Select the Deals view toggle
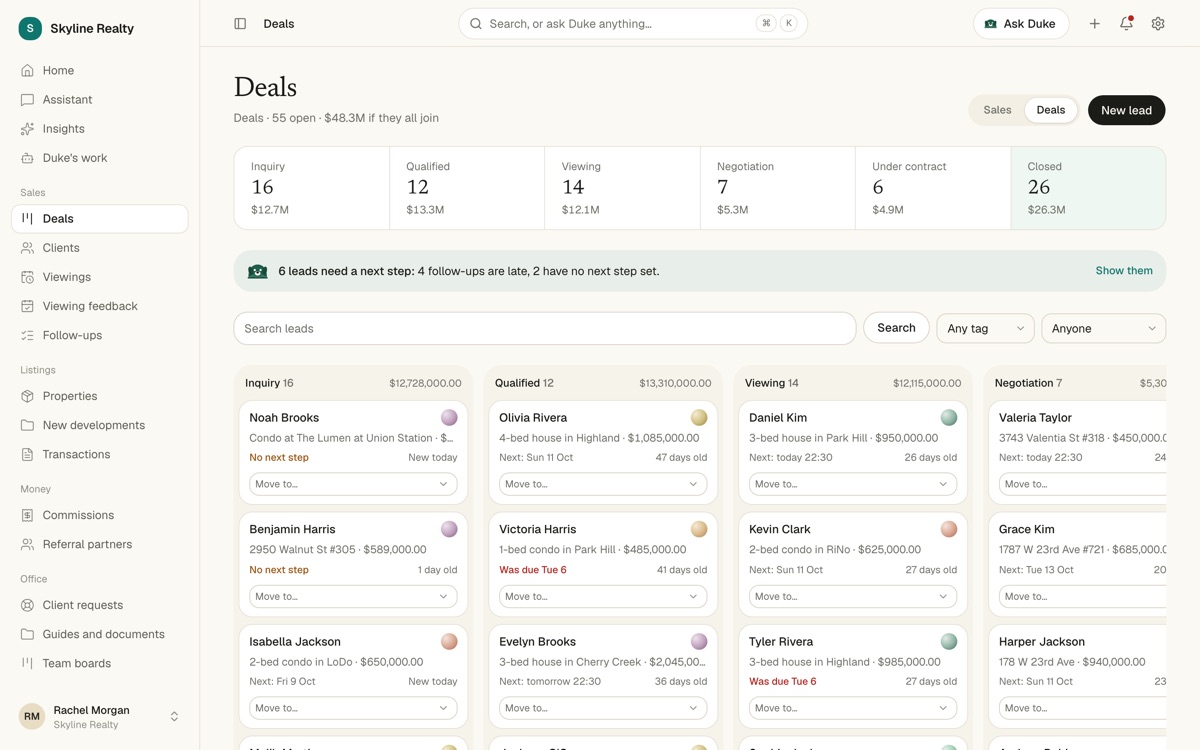 (1051, 110)
